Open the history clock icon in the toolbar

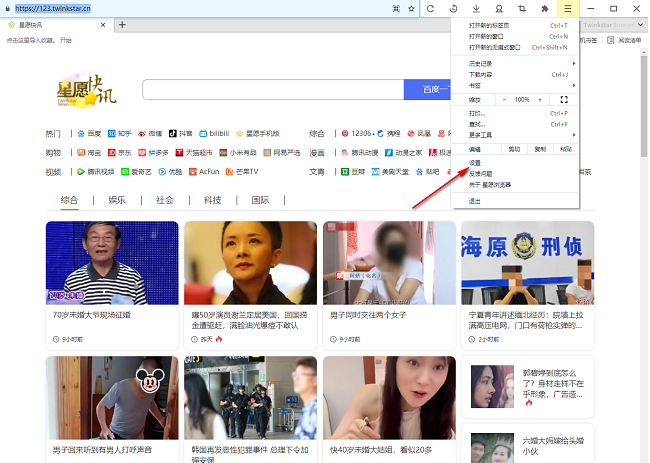[453, 8]
